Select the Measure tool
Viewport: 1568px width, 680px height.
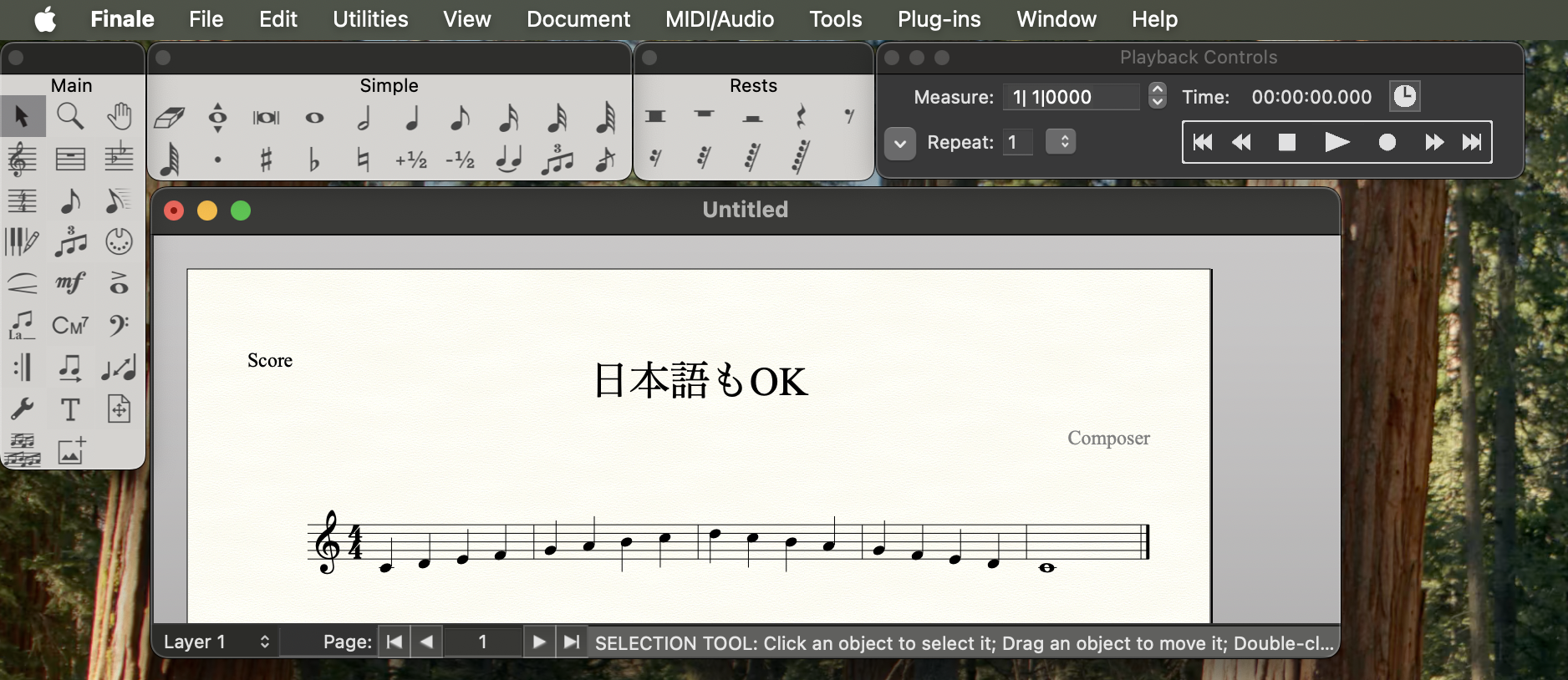[x=70, y=159]
